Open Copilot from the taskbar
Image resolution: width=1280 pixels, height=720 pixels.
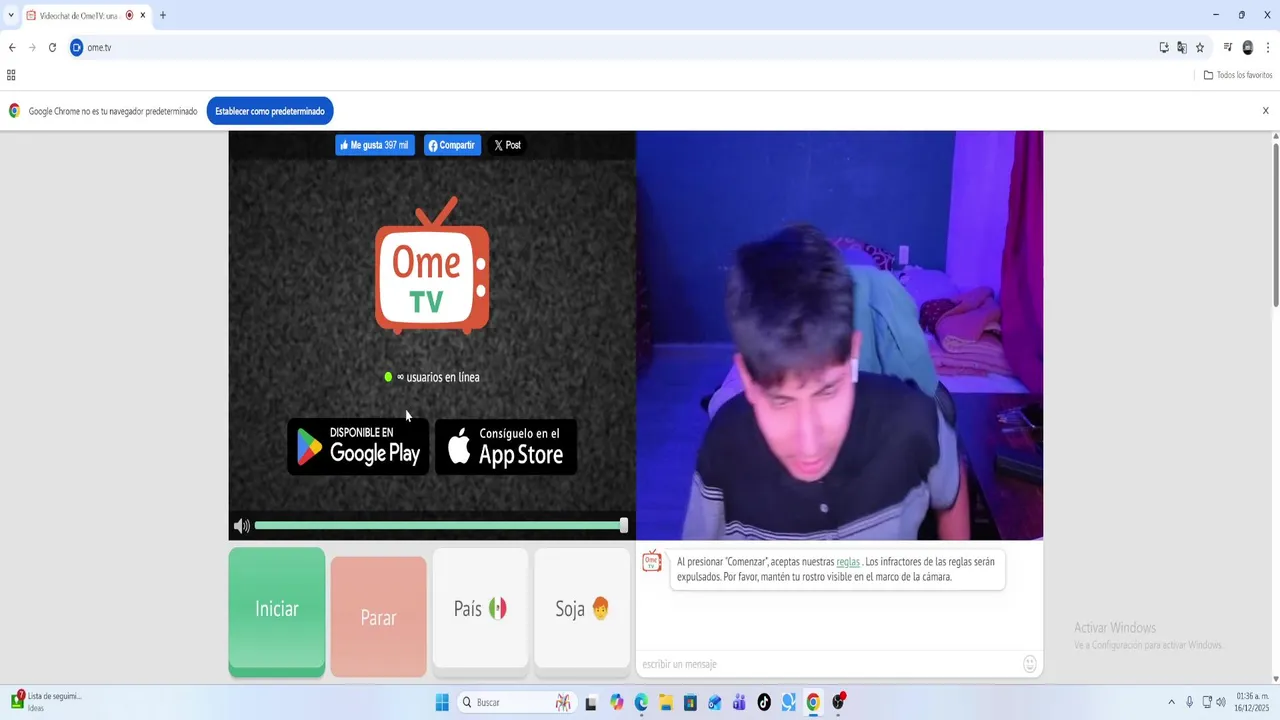tap(616, 702)
